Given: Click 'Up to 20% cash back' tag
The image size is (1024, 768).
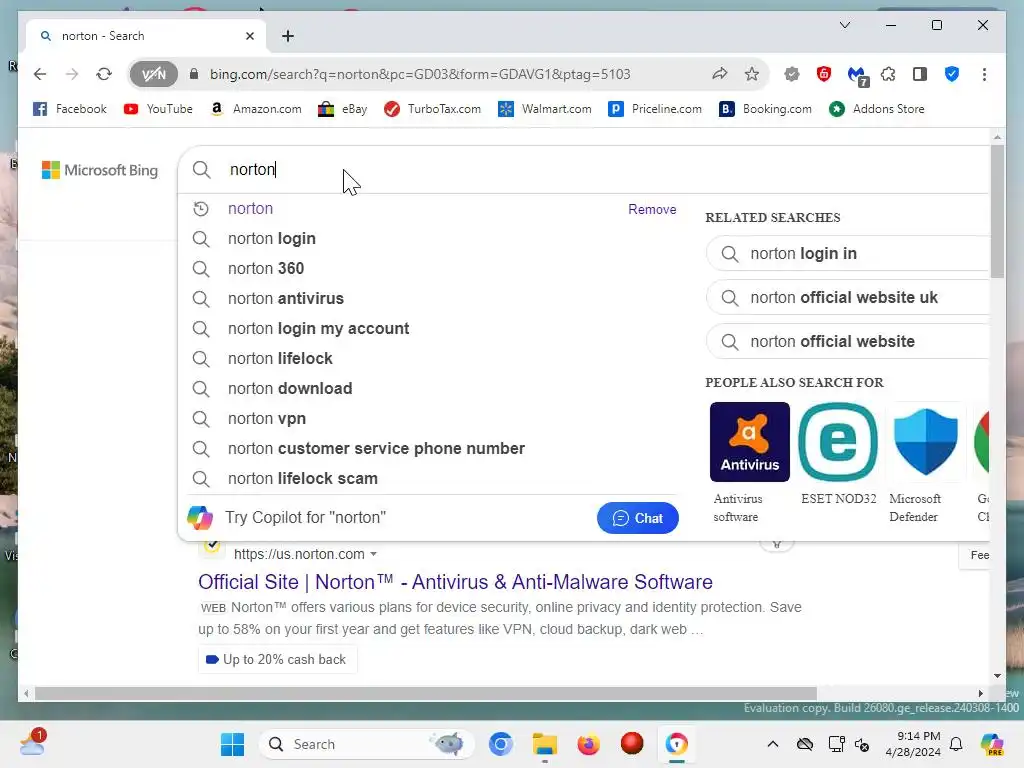Looking at the screenshot, I should (x=278, y=660).
